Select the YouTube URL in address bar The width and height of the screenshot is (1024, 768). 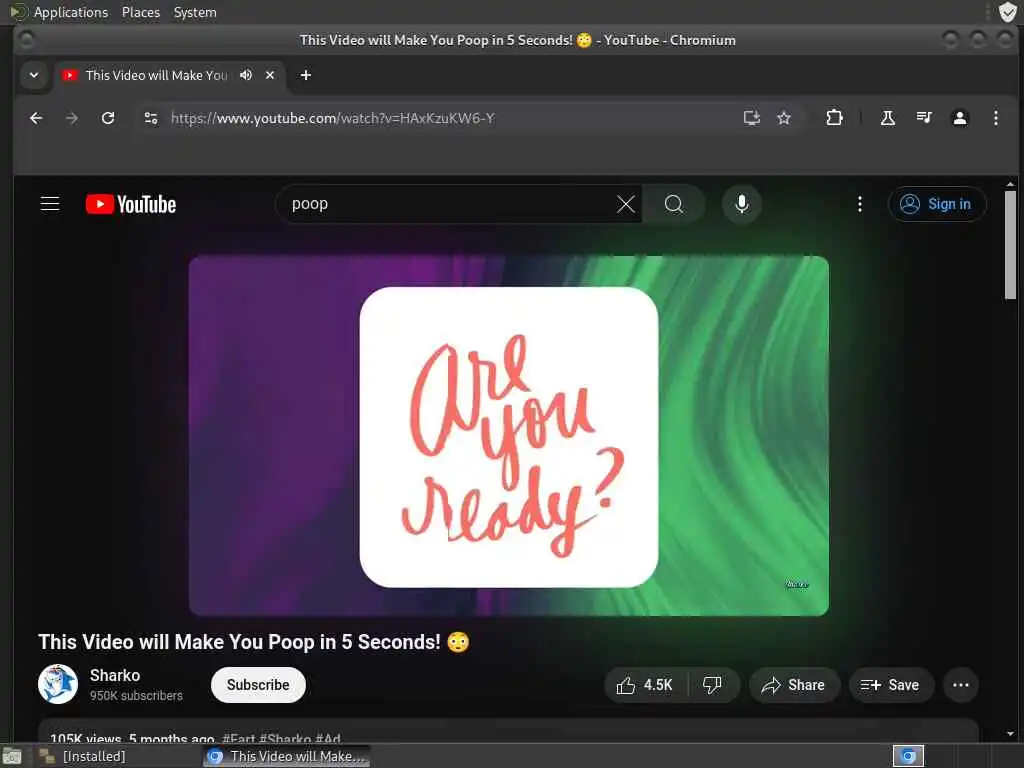pyautogui.click(x=333, y=118)
